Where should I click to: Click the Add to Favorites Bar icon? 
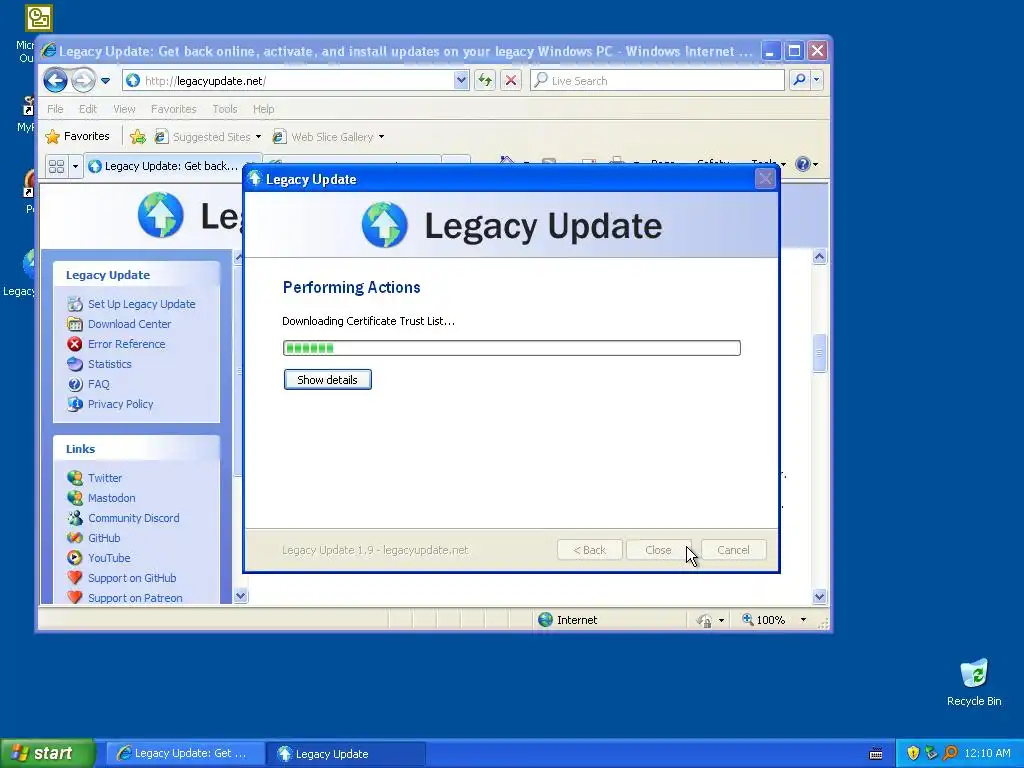138,136
